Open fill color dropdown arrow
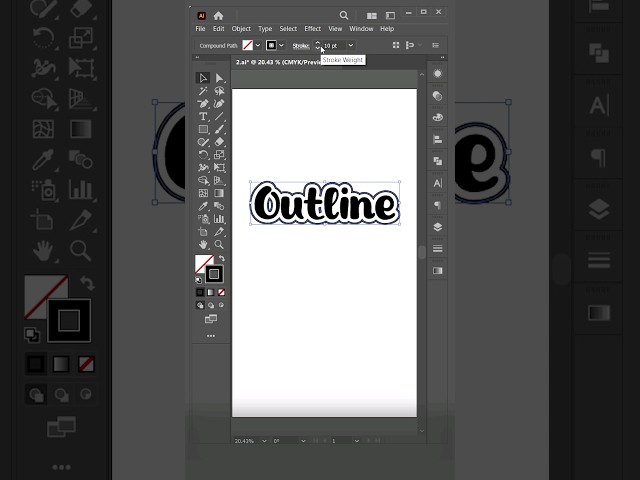 coord(258,45)
